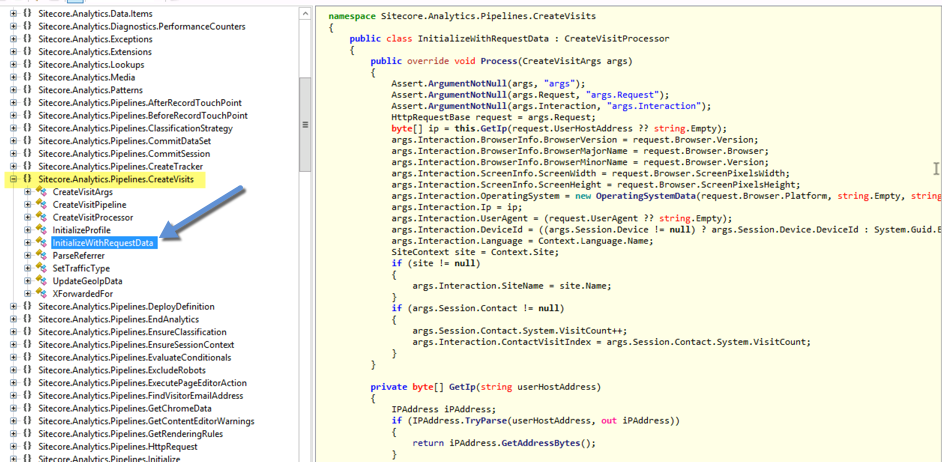Viewport: 942px width, 462px height.
Task: Expand the Sitecore.Analytics.Pipelines.ExcludeRobots node
Action: point(14,370)
